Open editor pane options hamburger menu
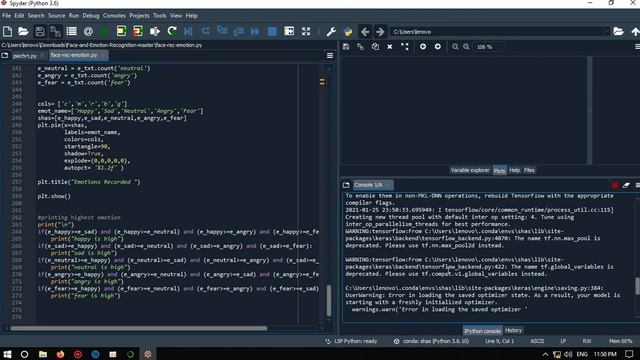 pos(330,56)
